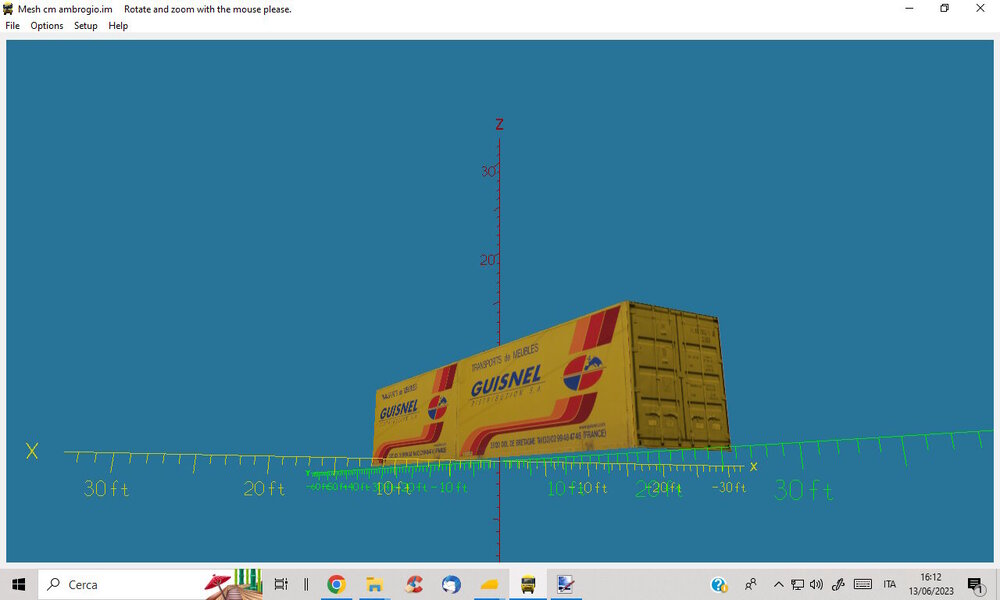Viewport: 1000px width, 600px height.
Task: Select the yellow bus mesh viewer taskbar icon
Action: 528,584
